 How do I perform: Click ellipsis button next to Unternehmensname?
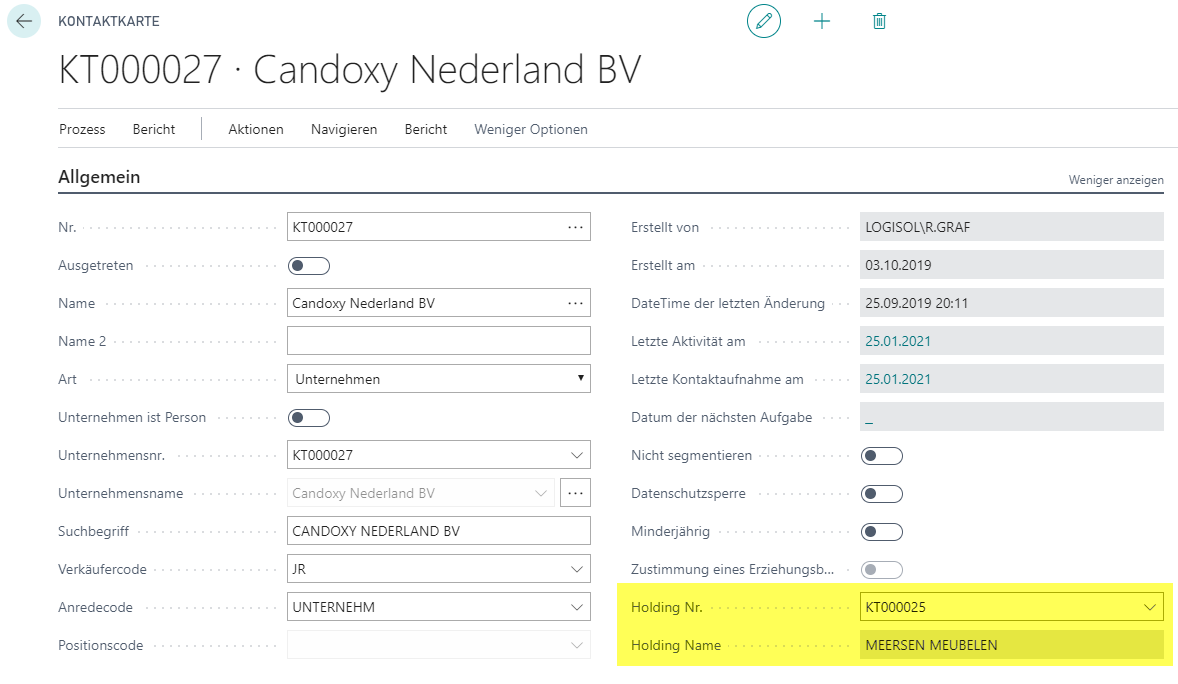[575, 493]
